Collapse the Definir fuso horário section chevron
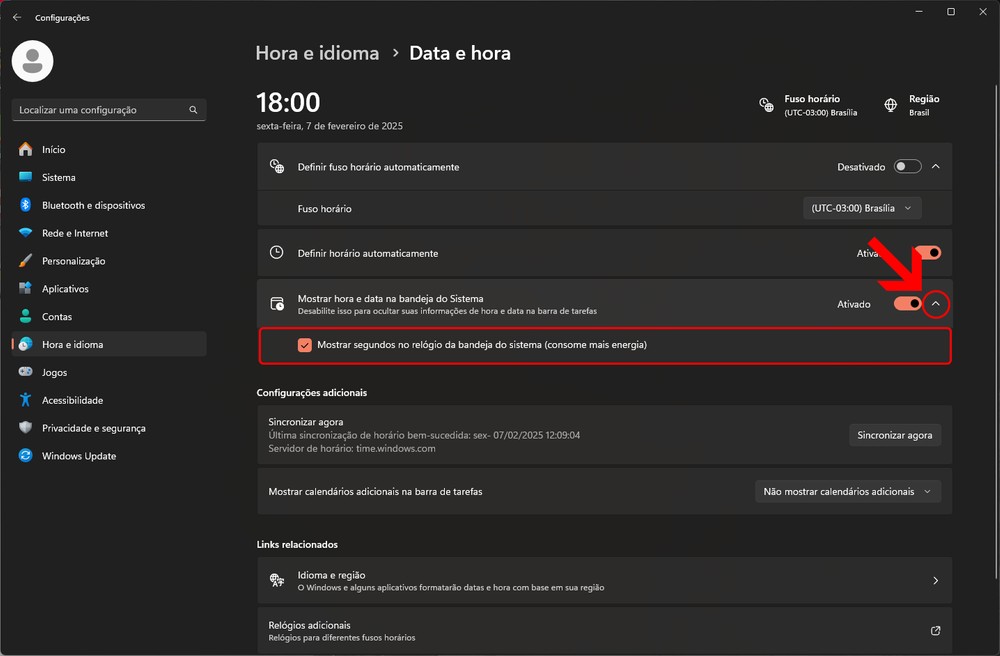This screenshot has height=656, width=1000. pos(936,167)
